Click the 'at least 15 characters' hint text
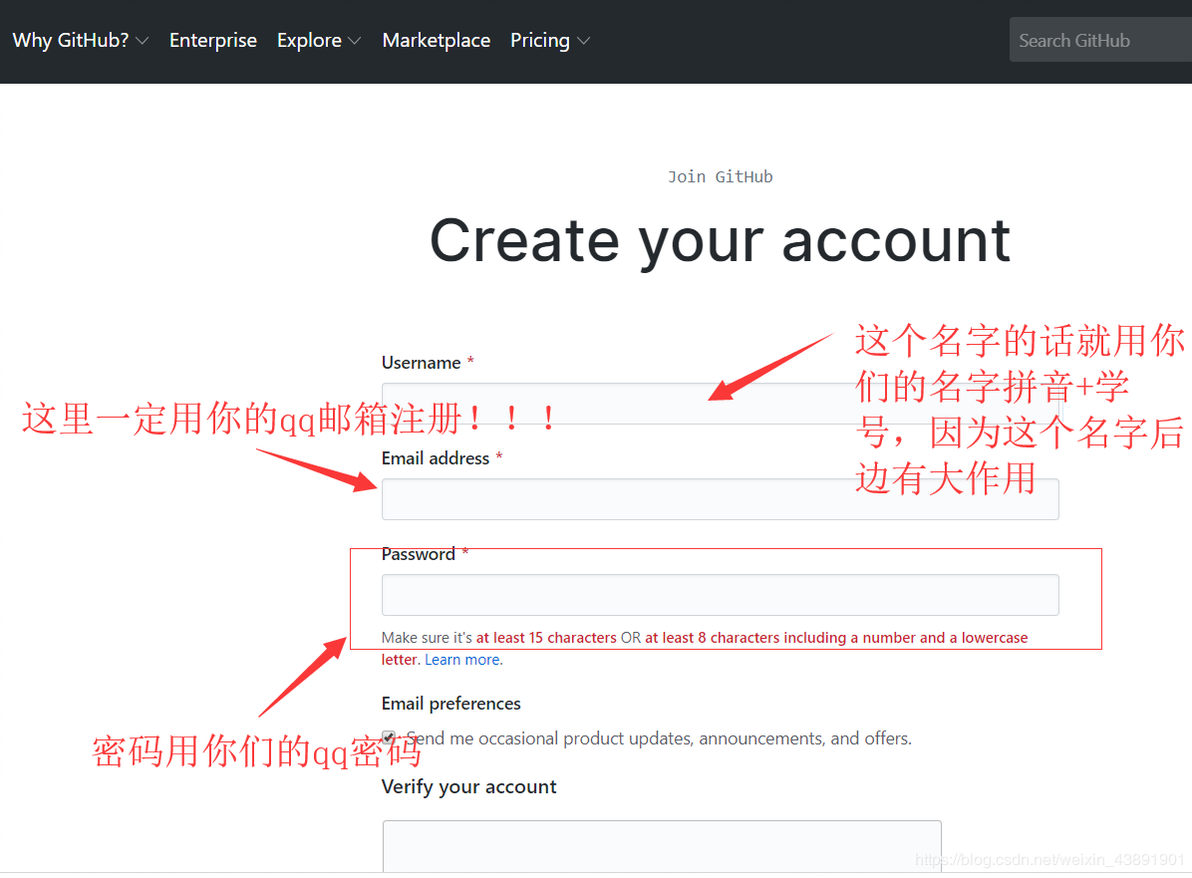The width and height of the screenshot is (1192, 878). coord(546,638)
